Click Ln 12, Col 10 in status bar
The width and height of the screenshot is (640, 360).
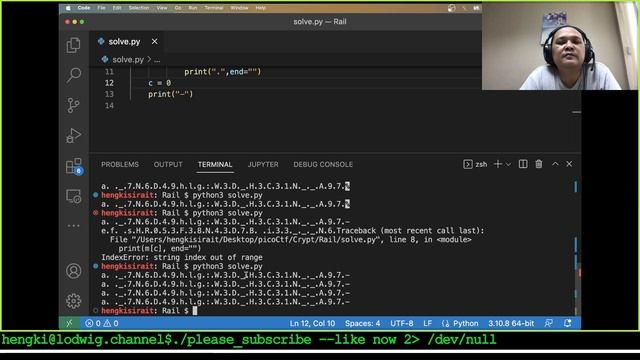coord(312,323)
